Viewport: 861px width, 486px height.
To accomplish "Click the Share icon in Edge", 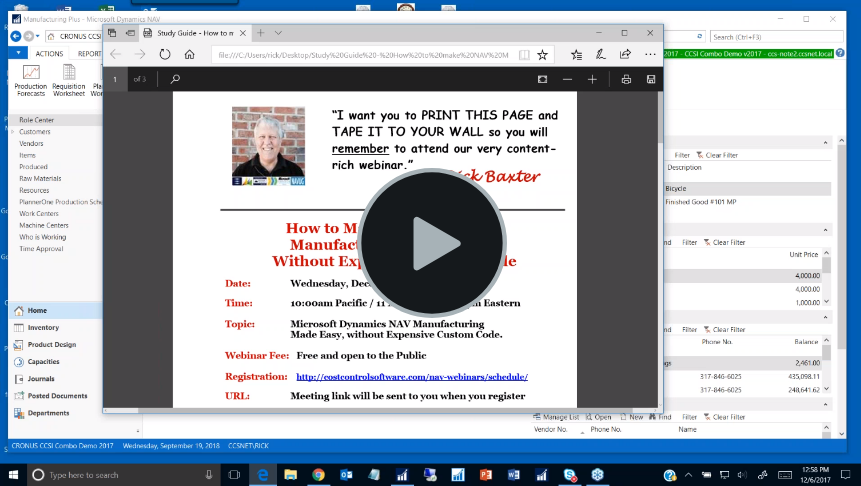I will (625, 54).
